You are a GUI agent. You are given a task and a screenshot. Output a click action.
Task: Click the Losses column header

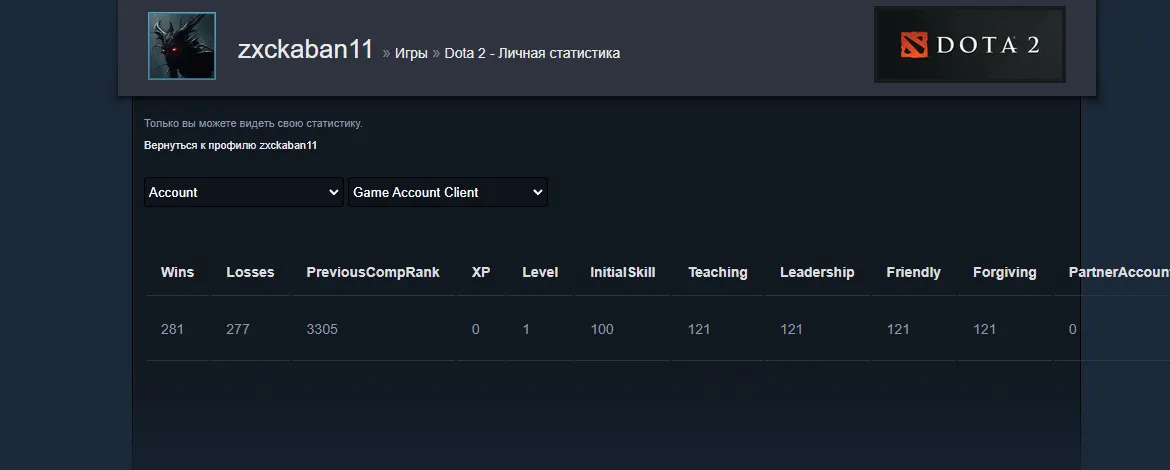[x=251, y=272]
